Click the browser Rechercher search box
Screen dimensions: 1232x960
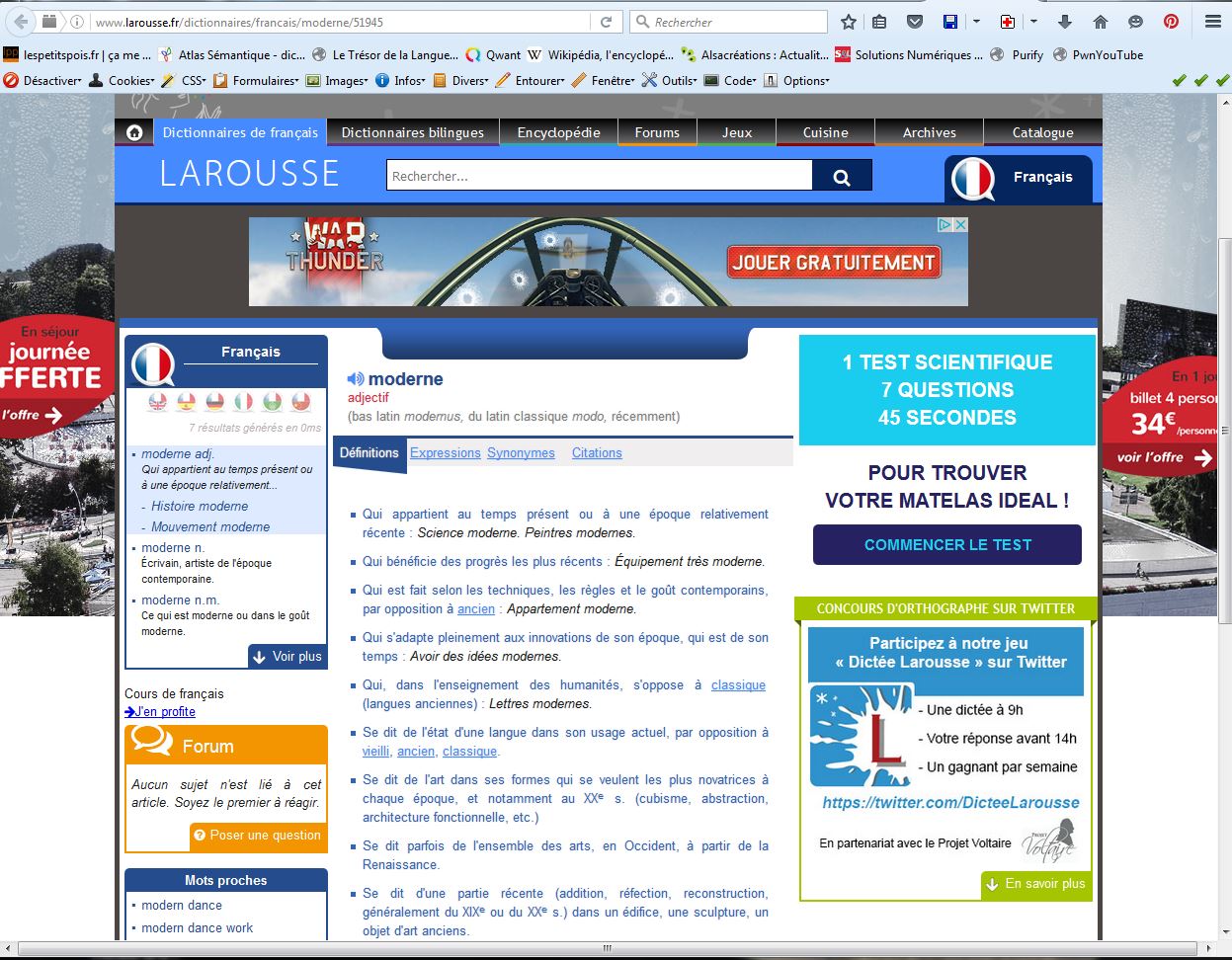729,22
